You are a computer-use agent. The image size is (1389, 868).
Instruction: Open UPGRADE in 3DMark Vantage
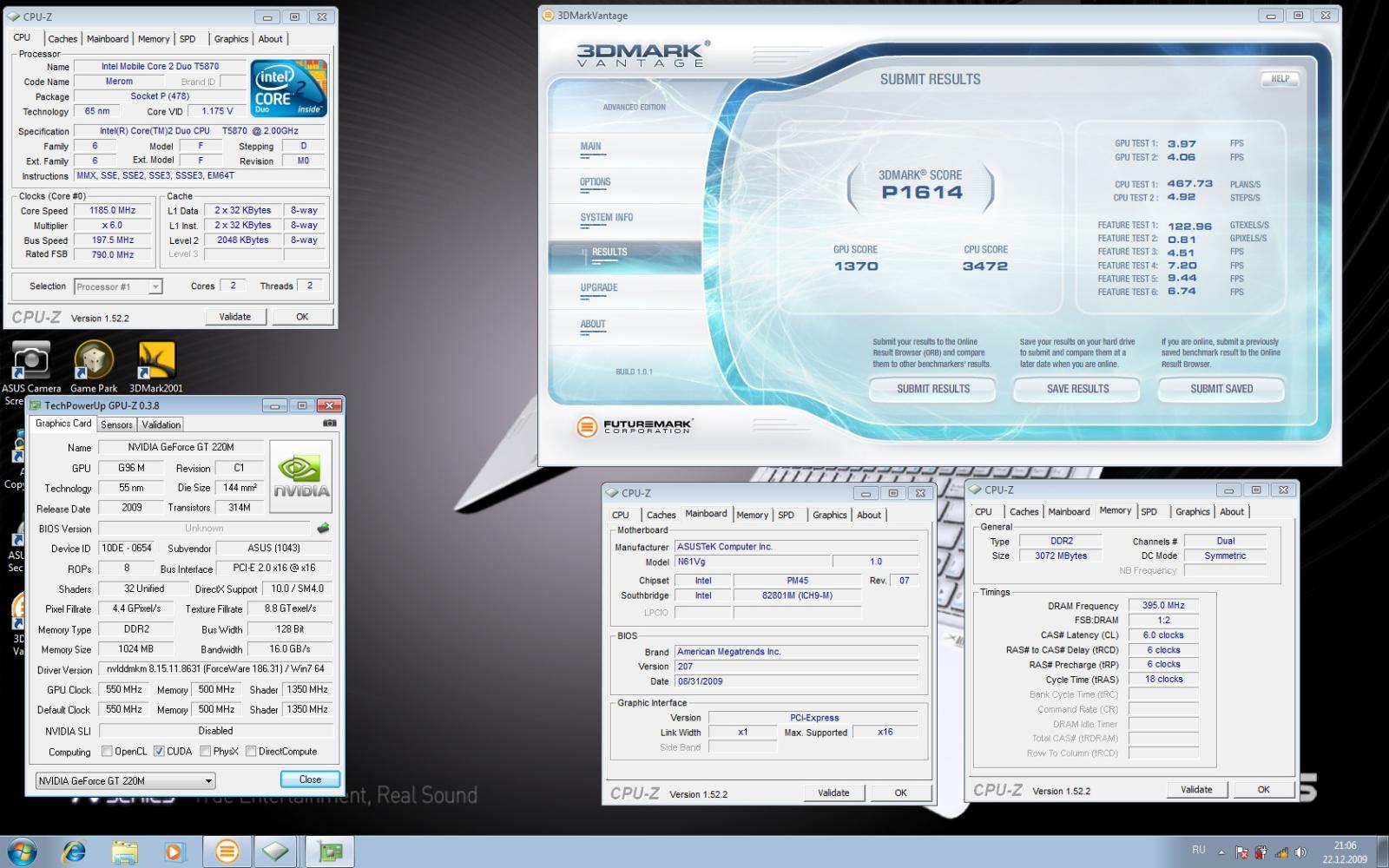coord(599,288)
